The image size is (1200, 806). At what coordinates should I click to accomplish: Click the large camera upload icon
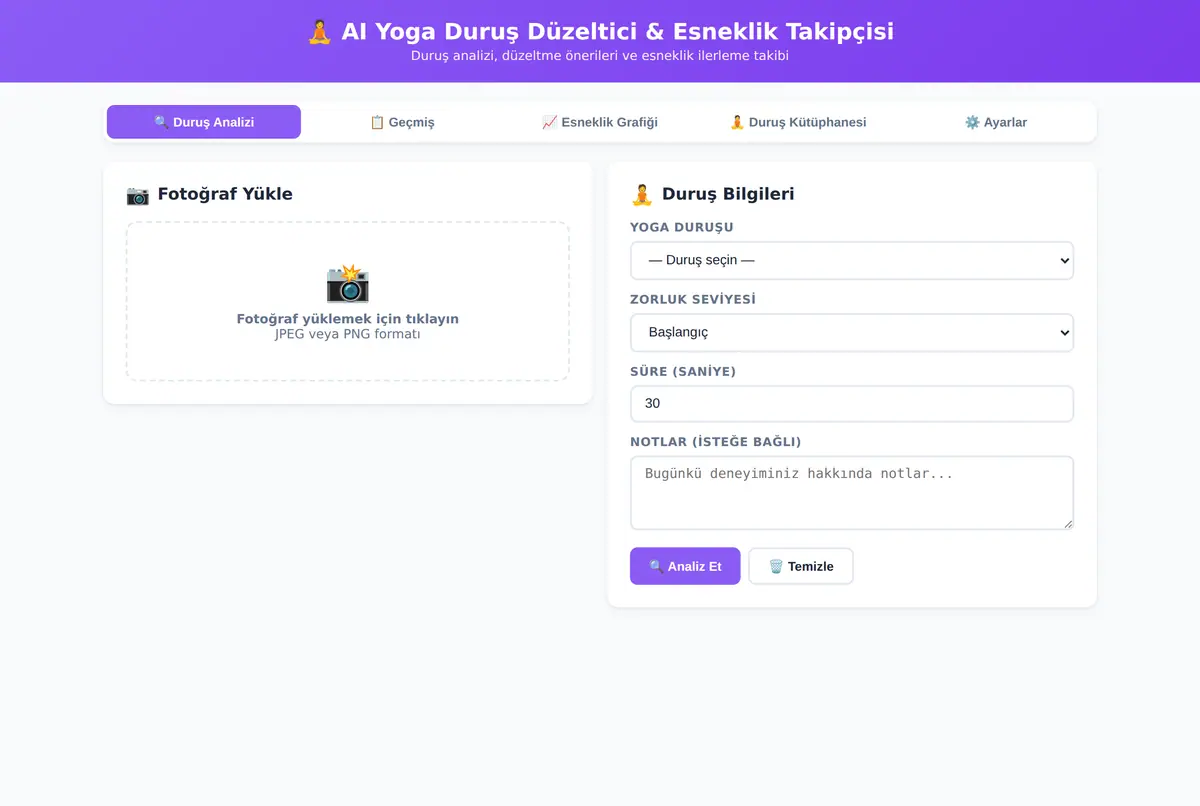[348, 284]
